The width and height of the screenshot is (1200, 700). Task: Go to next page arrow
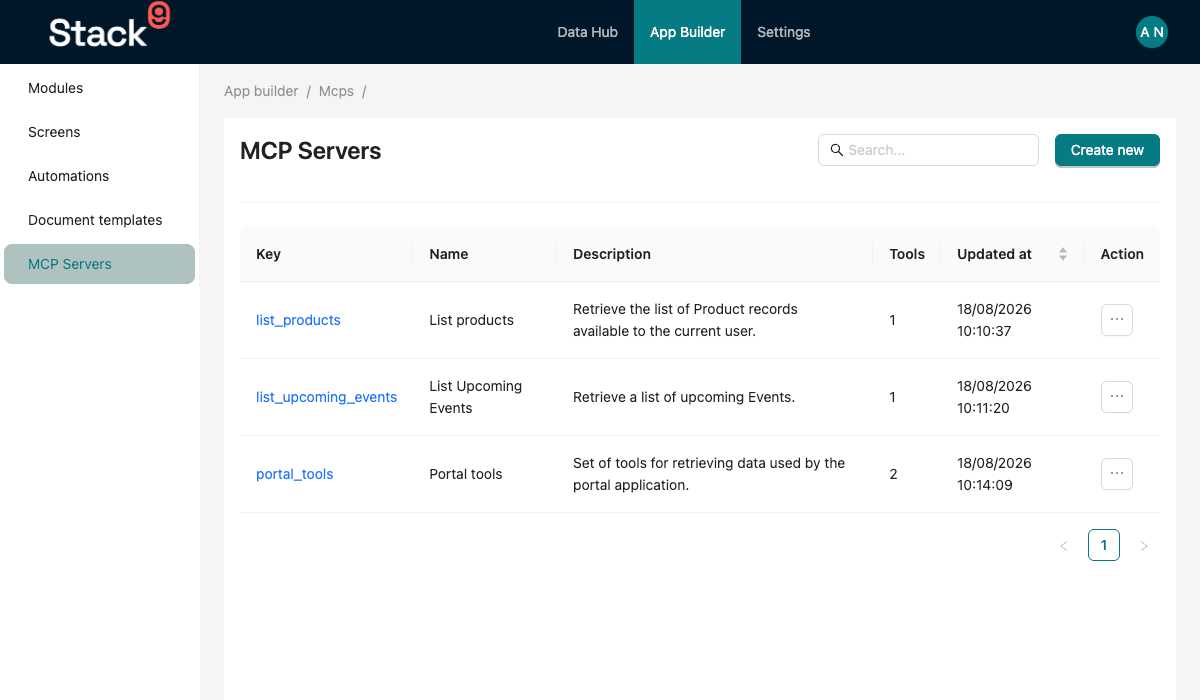(1144, 546)
